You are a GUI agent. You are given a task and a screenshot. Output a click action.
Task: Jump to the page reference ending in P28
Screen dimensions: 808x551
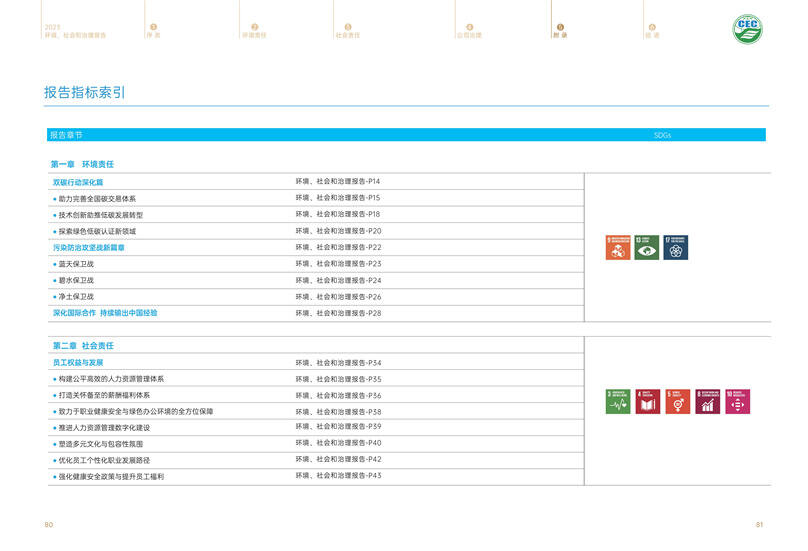(x=338, y=313)
